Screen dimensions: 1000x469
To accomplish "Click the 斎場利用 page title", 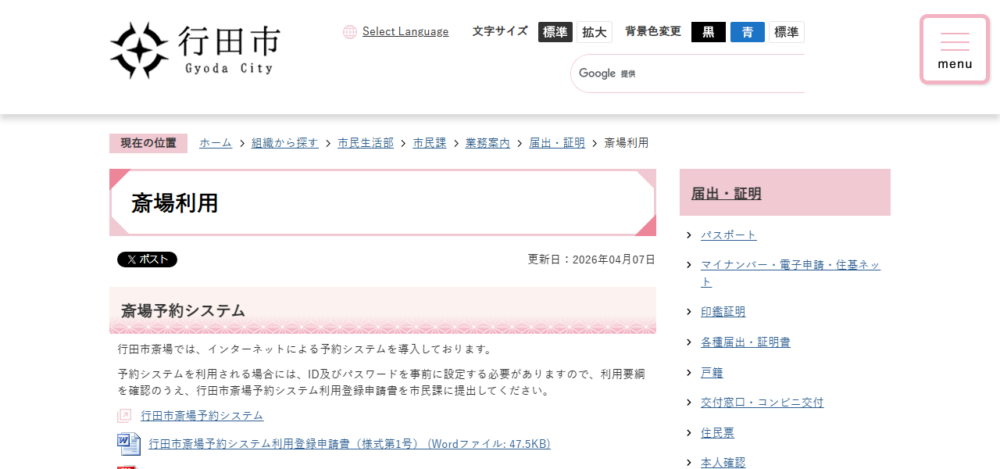I will tap(175, 203).
